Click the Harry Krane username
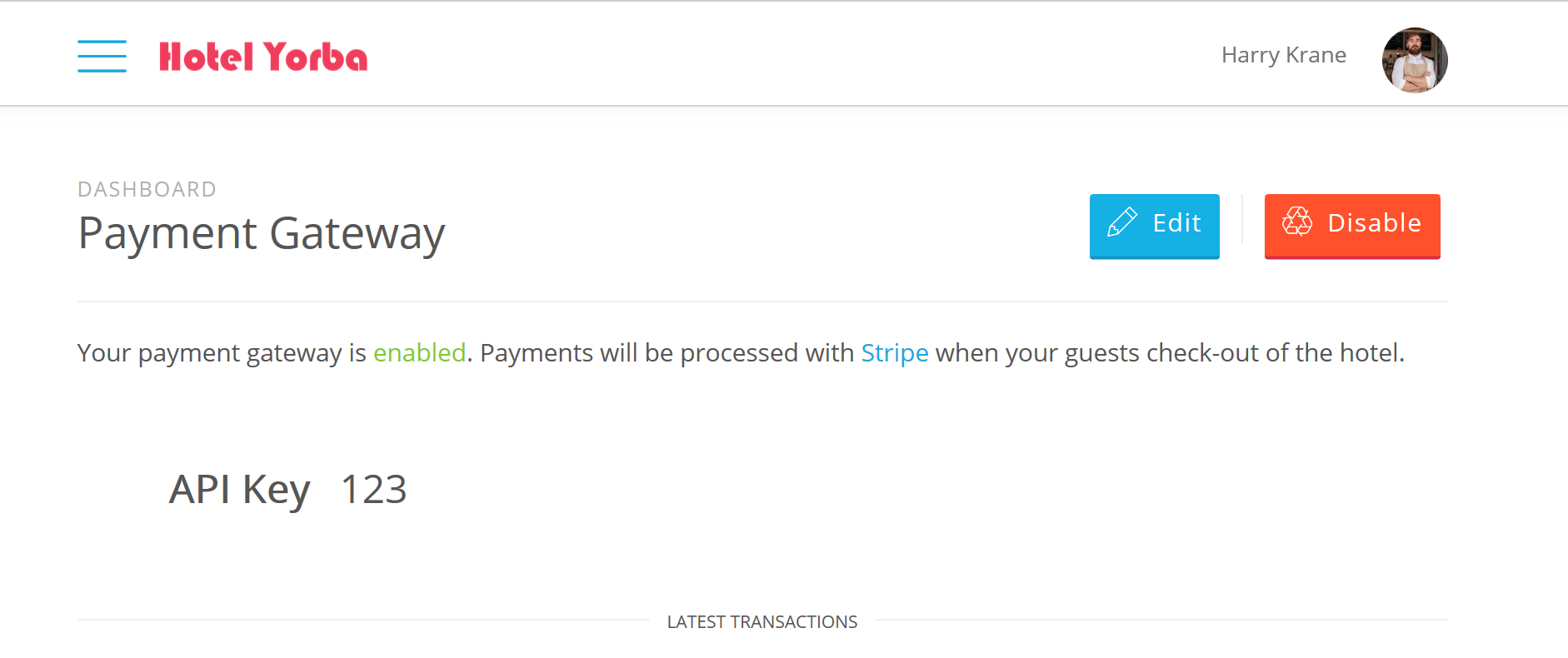 coord(1283,55)
